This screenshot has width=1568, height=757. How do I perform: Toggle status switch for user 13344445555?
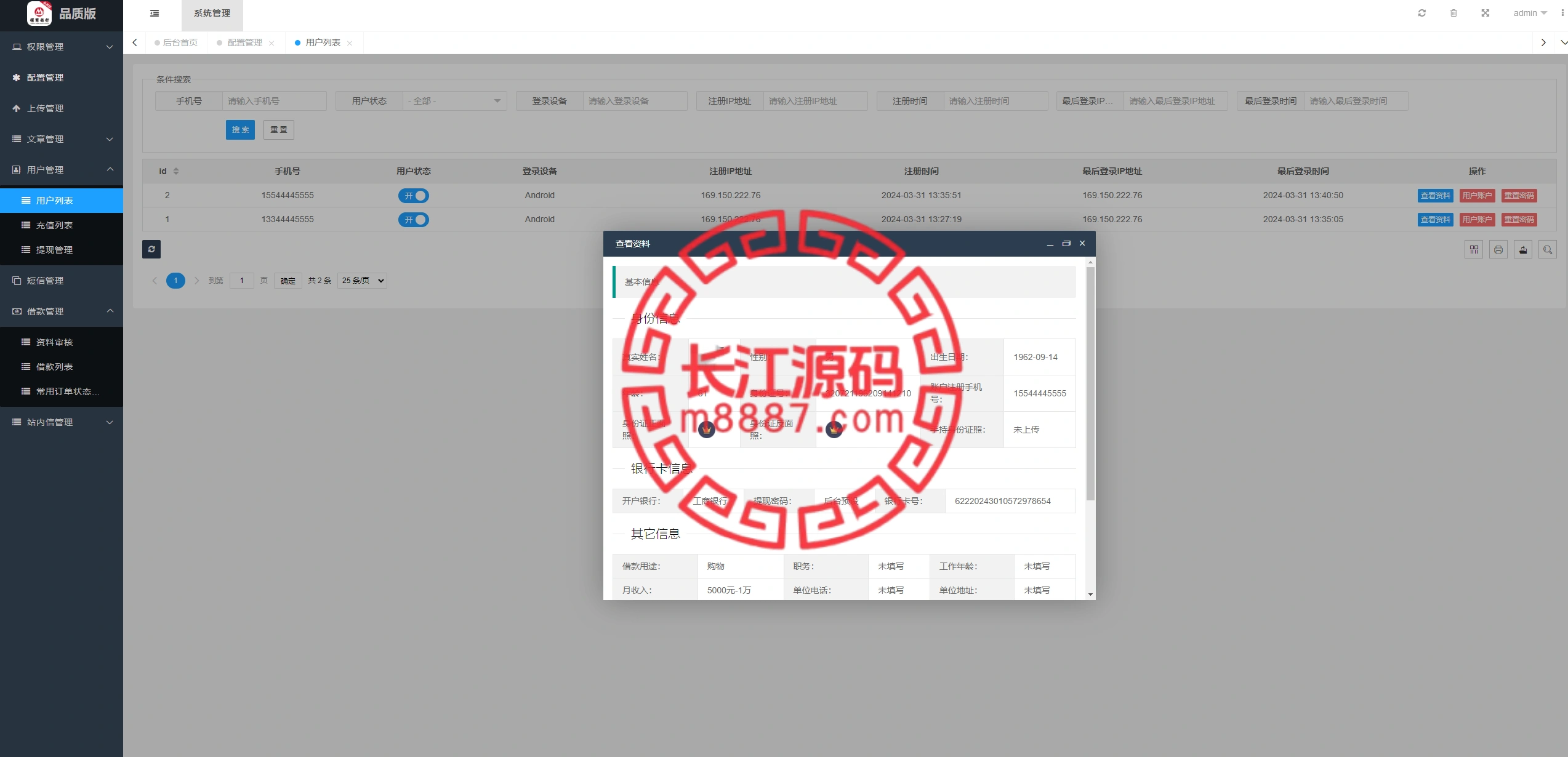414,220
